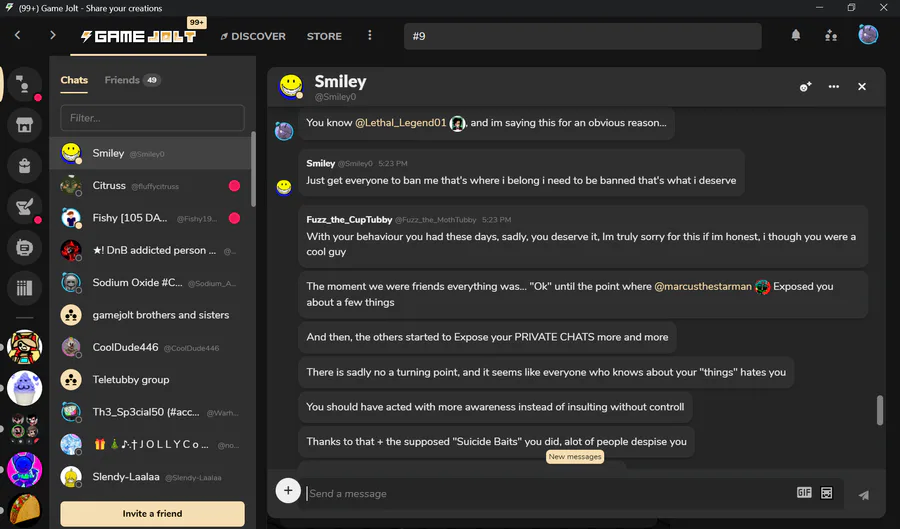The width and height of the screenshot is (900, 529).
Task: Open the Sodium Oxide chat
Action: click(150, 283)
